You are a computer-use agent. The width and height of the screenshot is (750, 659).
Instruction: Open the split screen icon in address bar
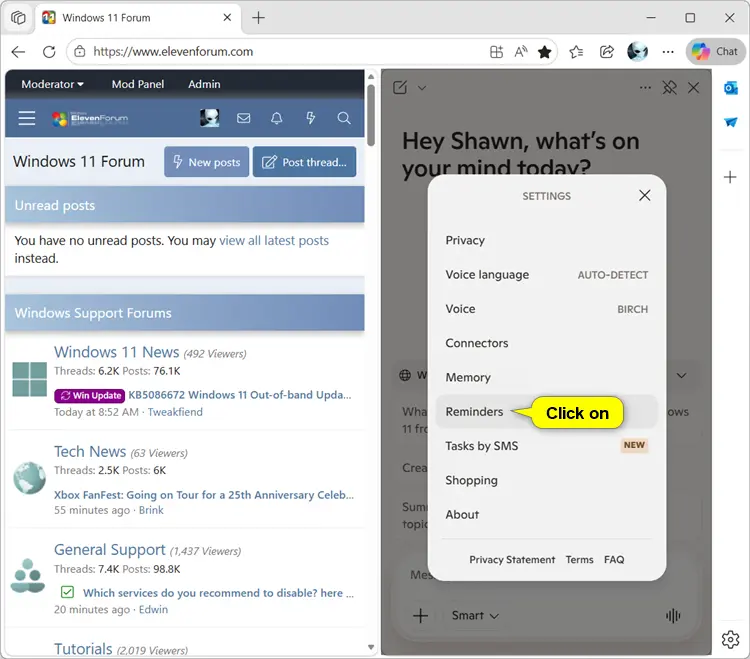click(x=496, y=52)
